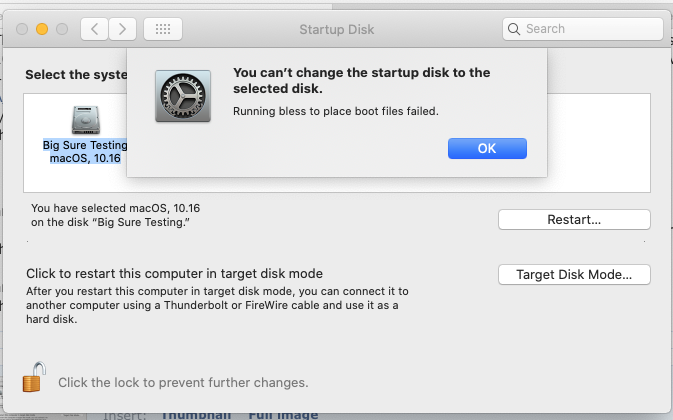This screenshot has width=673, height=420.
Task: Click the Restart... button
Action: pyautogui.click(x=574, y=220)
